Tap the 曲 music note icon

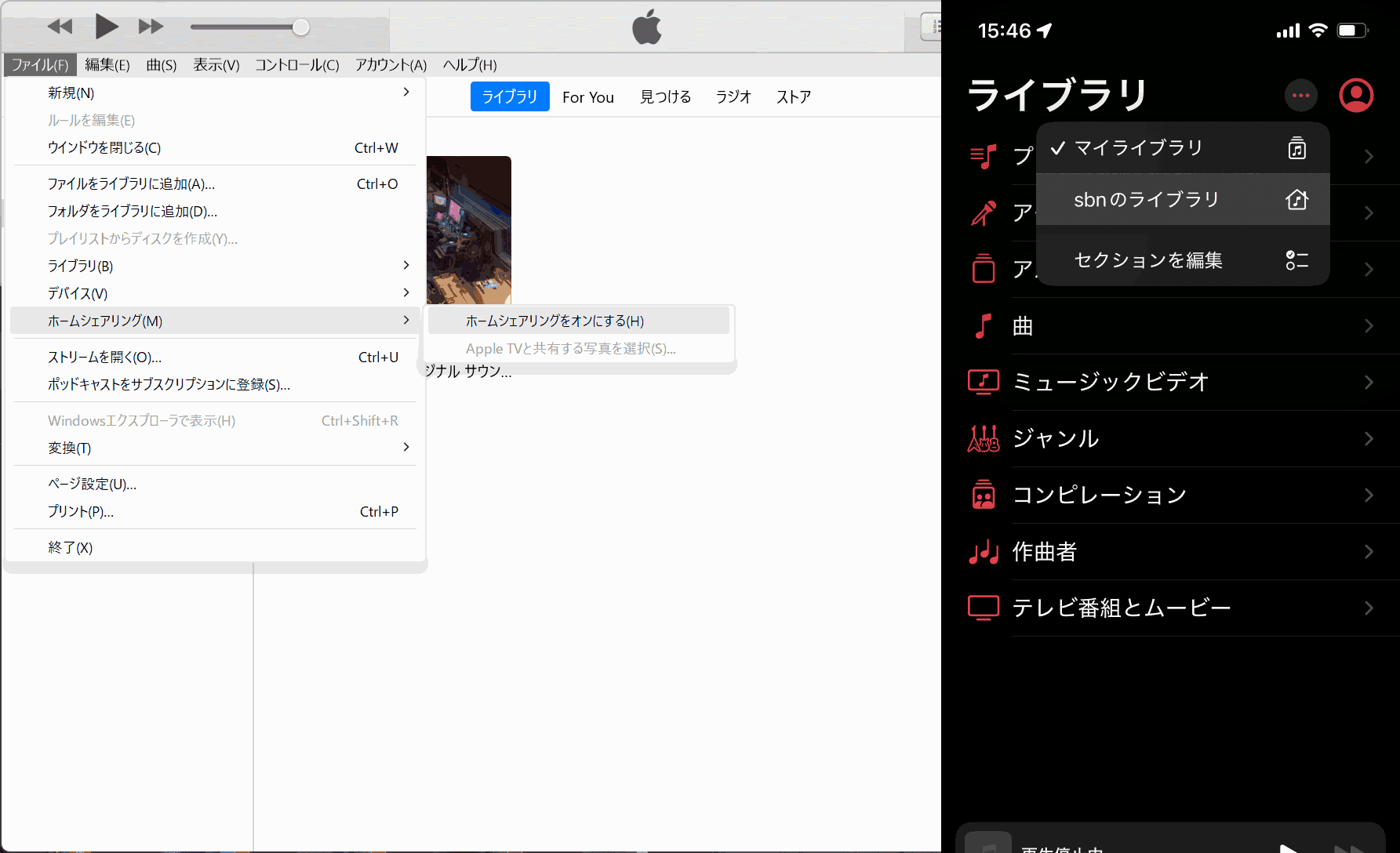click(x=983, y=325)
